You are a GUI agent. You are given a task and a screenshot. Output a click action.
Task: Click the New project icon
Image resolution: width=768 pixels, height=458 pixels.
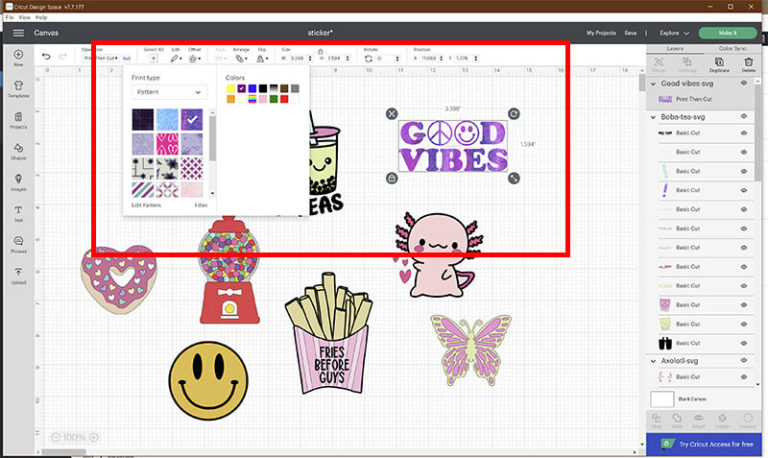click(18, 54)
